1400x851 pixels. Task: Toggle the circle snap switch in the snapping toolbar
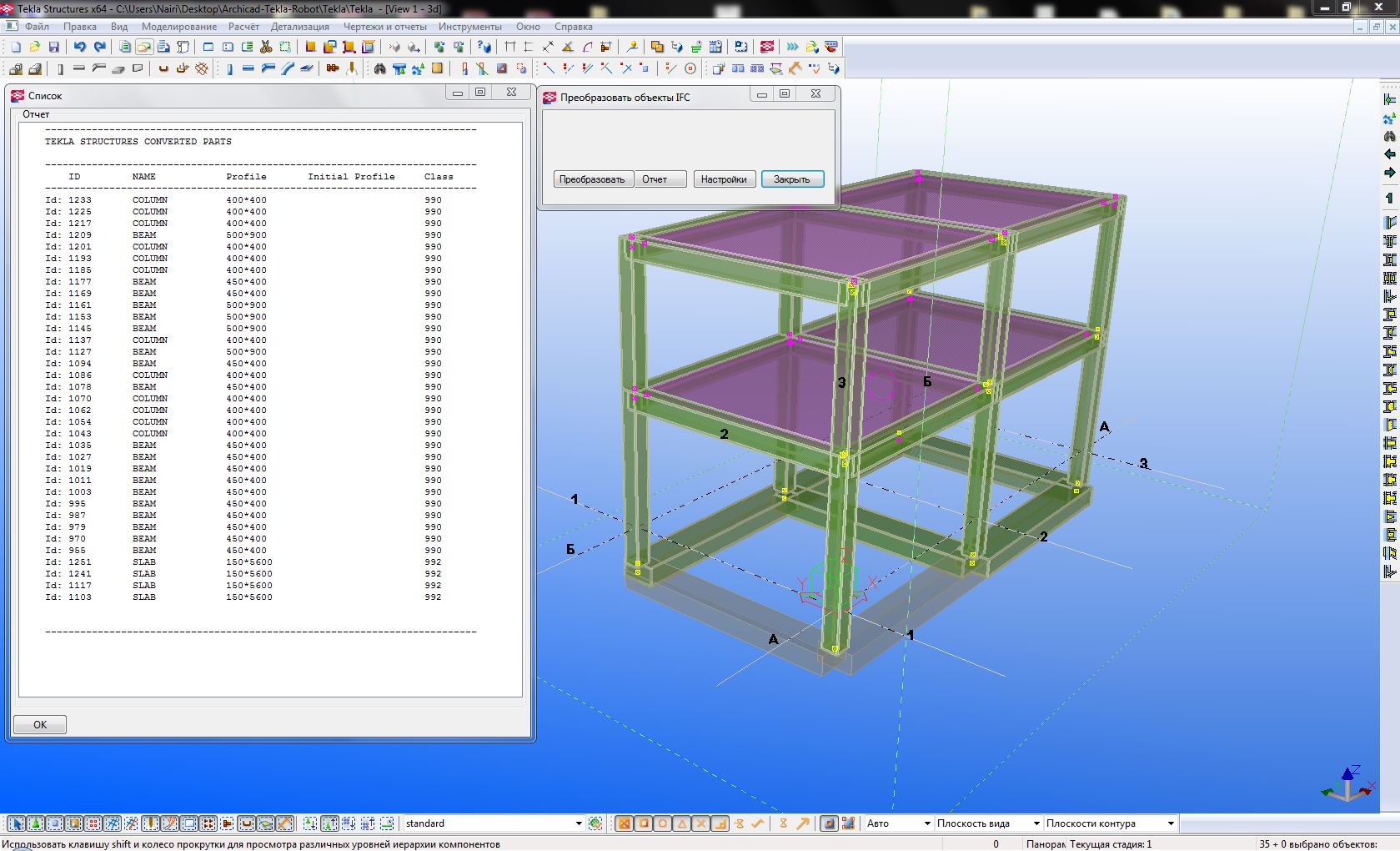tap(662, 824)
